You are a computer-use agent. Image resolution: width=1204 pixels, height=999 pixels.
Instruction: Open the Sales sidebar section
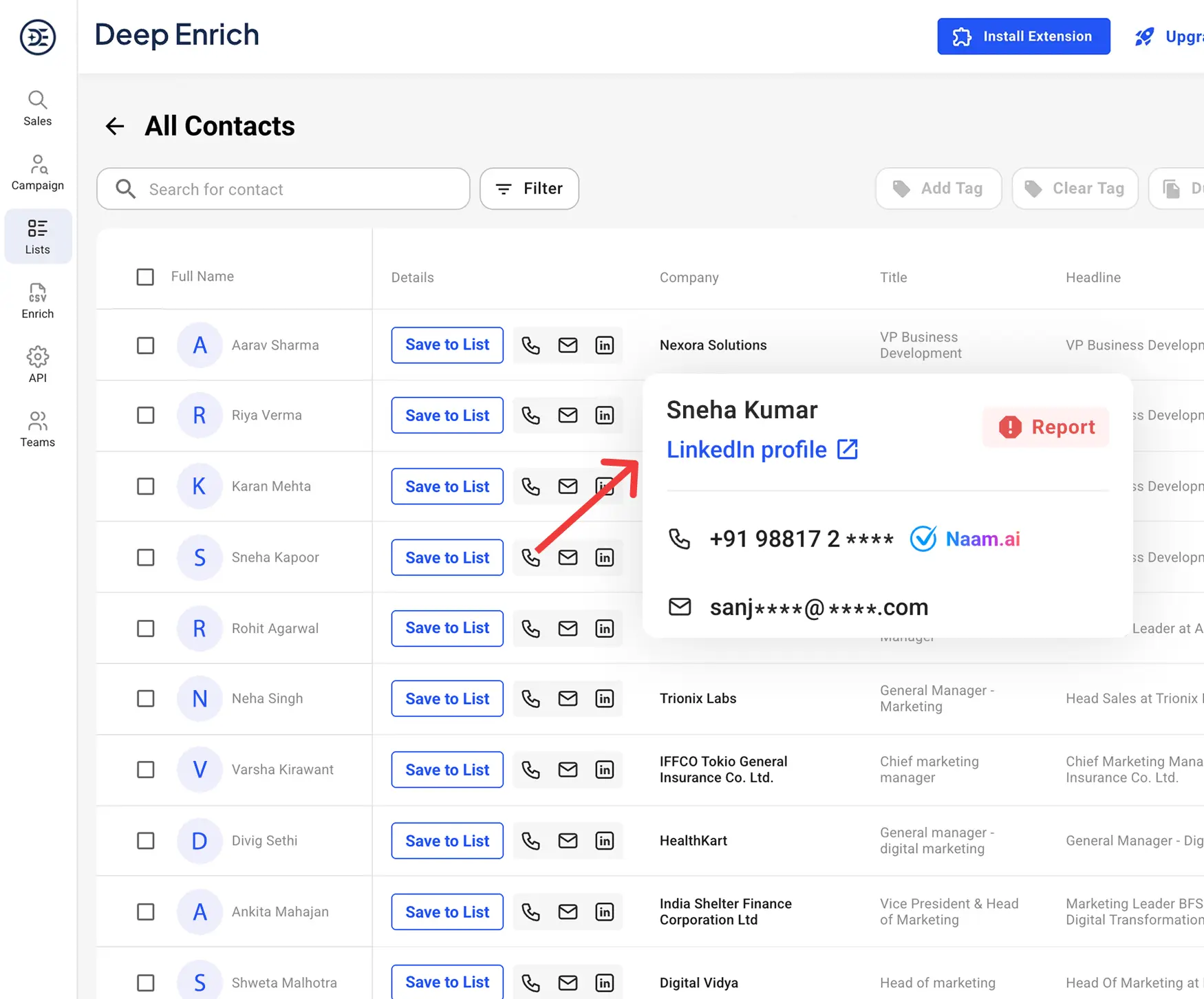click(x=38, y=109)
